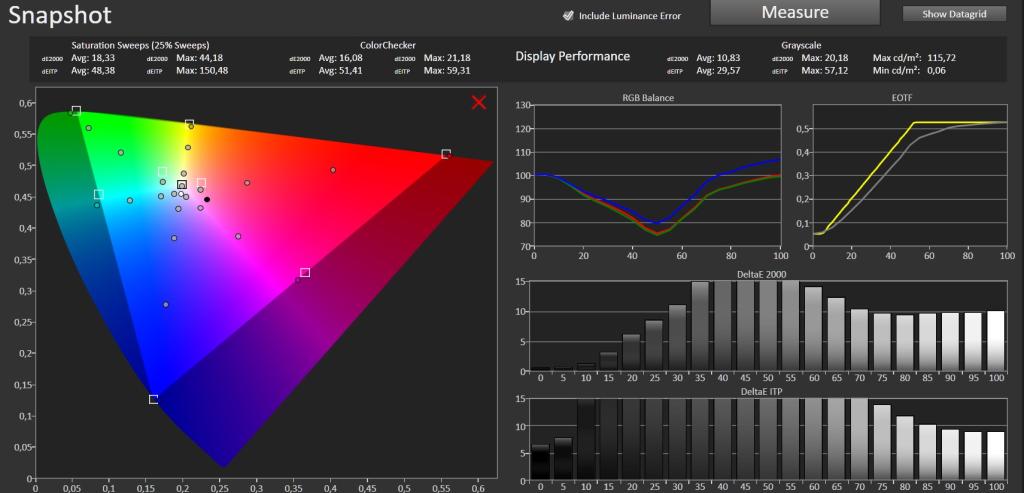
Task: Click the Display Performance label
Action: point(573,56)
